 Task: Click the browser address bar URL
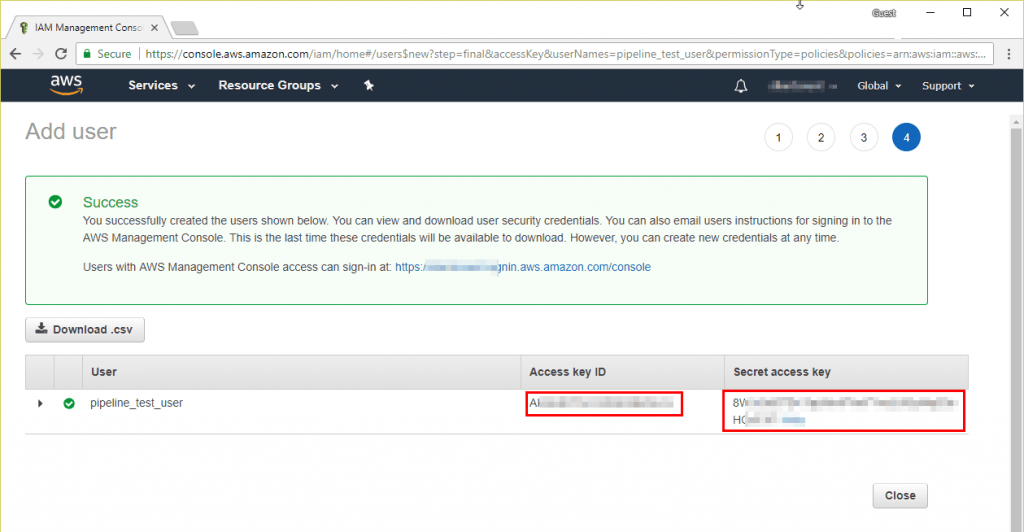(560, 53)
